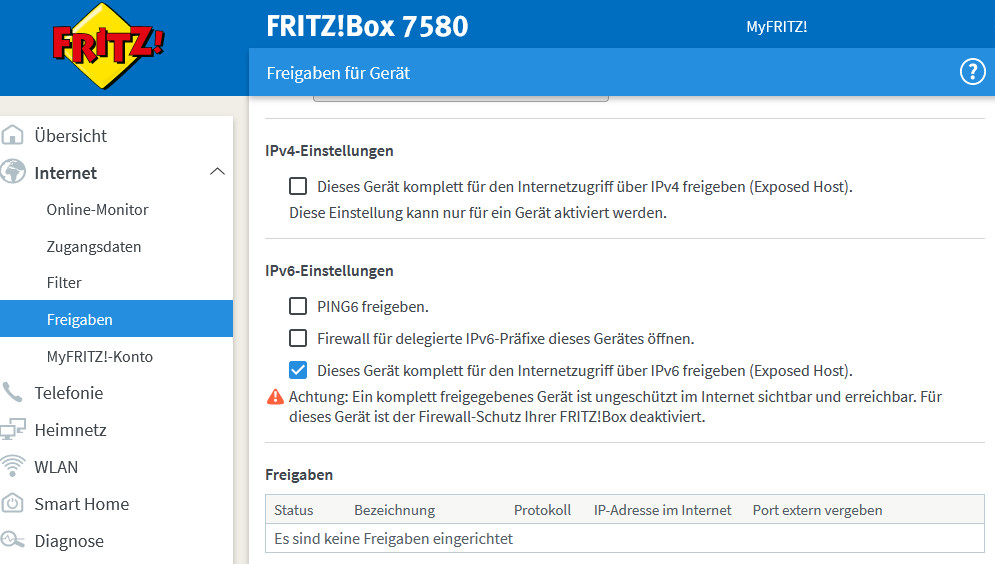Tick Firewall für delegierte IPv6-Präfixe checkbox
The height and width of the screenshot is (564, 995).
tap(298, 338)
